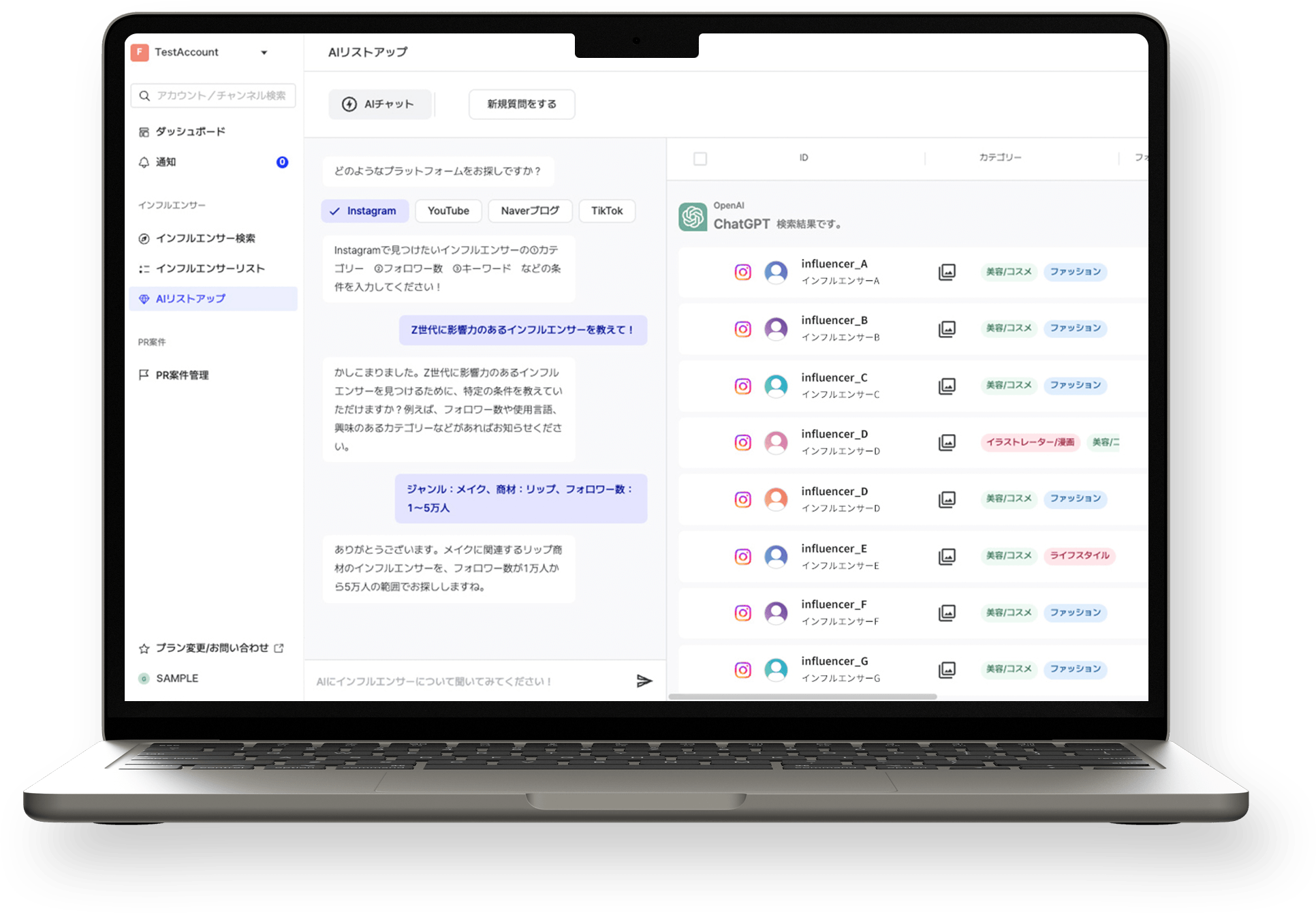Click the ファッション tag on influencer_G
This screenshot has height=913, width=1316.
[x=1076, y=670]
